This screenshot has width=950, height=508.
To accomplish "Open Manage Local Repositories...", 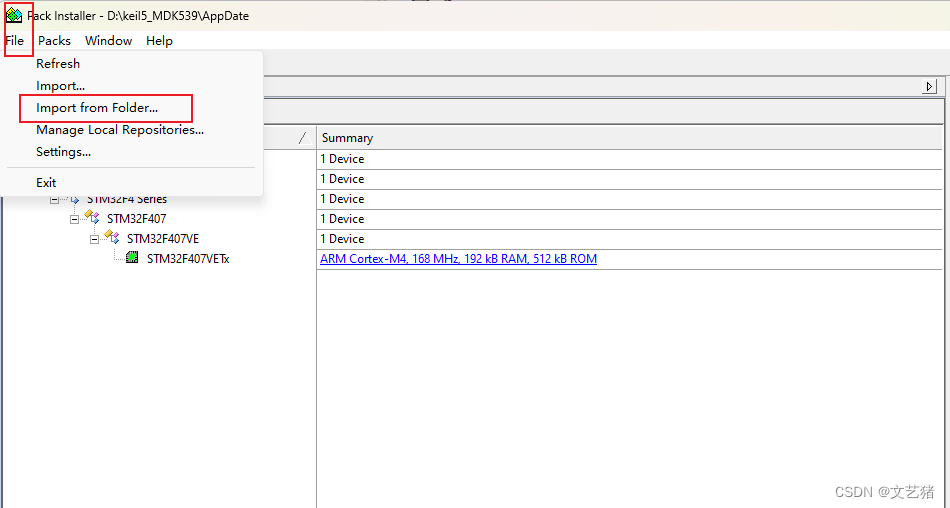I will click(x=120, y=130).
